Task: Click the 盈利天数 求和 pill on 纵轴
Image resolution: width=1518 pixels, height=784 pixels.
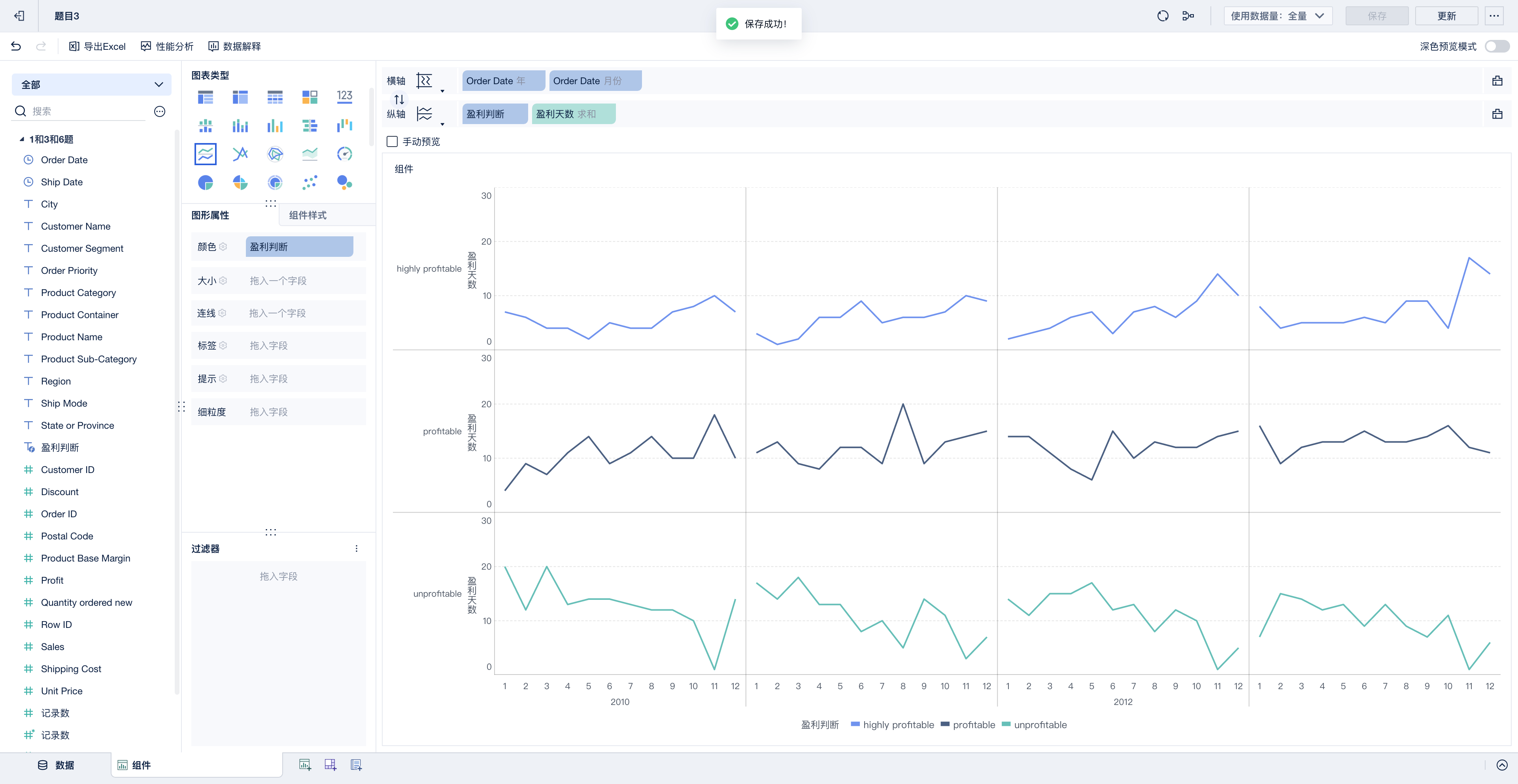Action: pyautogui.click(x=573, y=114)
